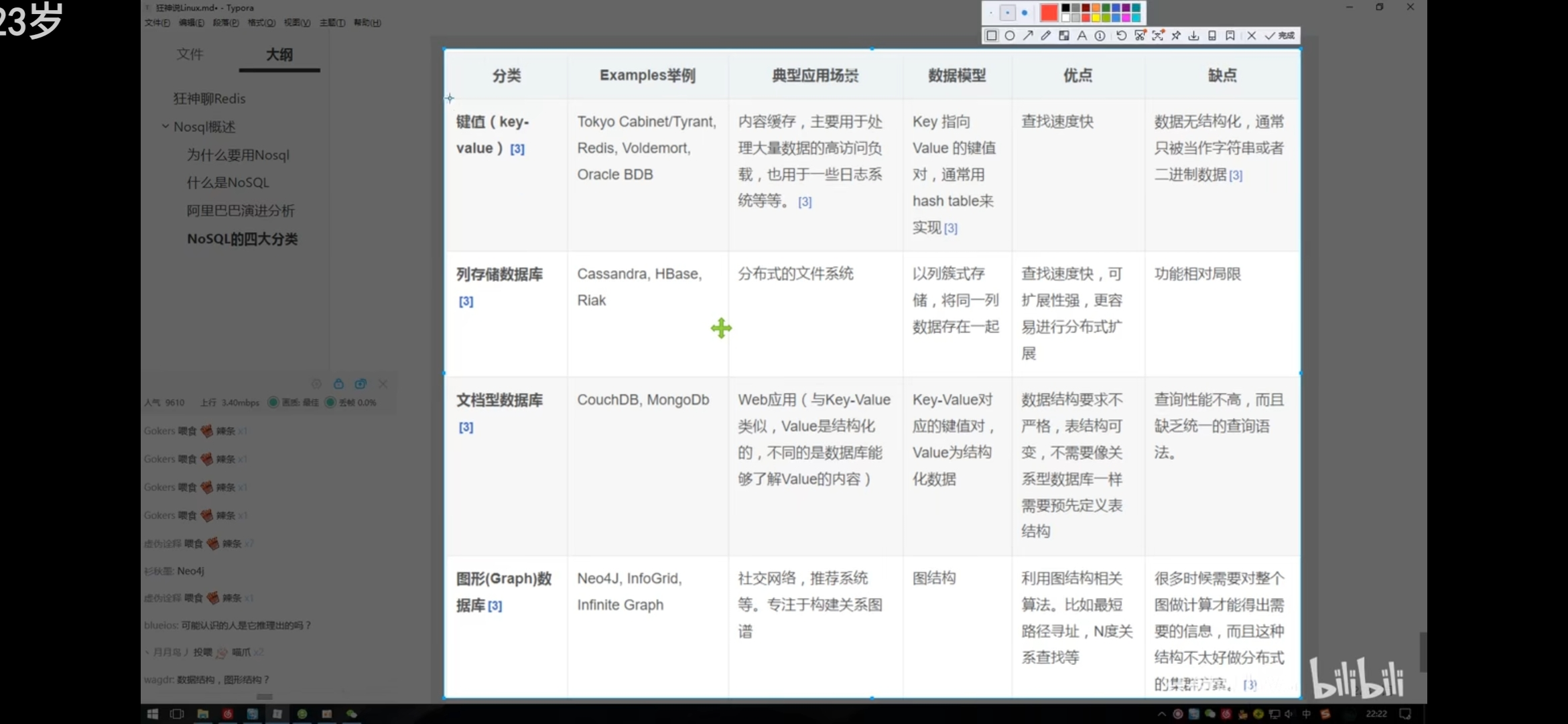Select the mosaic blur tool

(1064, 36)
